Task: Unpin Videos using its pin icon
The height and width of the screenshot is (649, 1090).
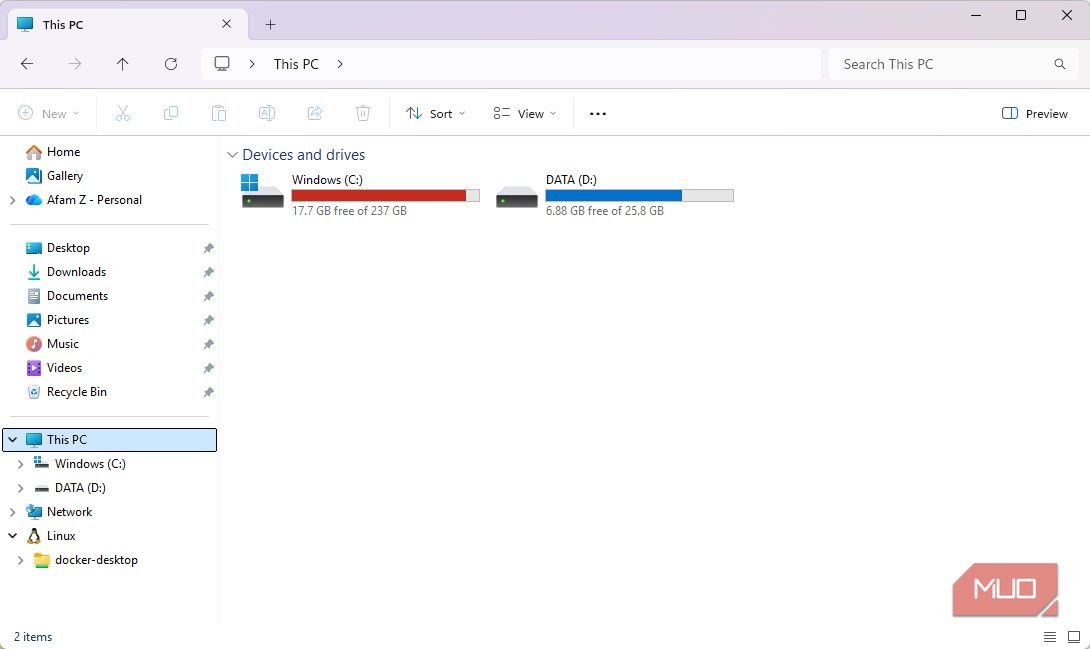Action: pos(209,368)
